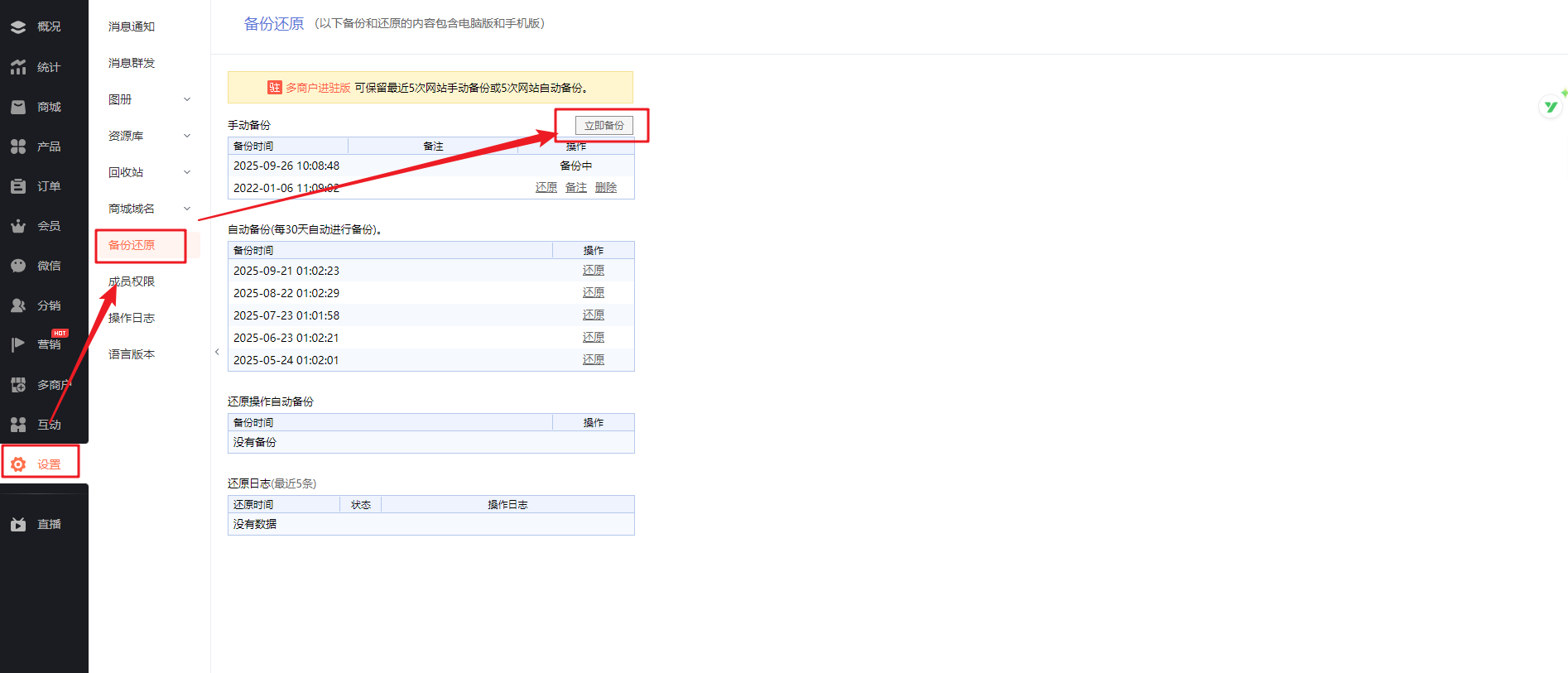
Task: Select the 分销 distribution icon
Action: [18, 305]
